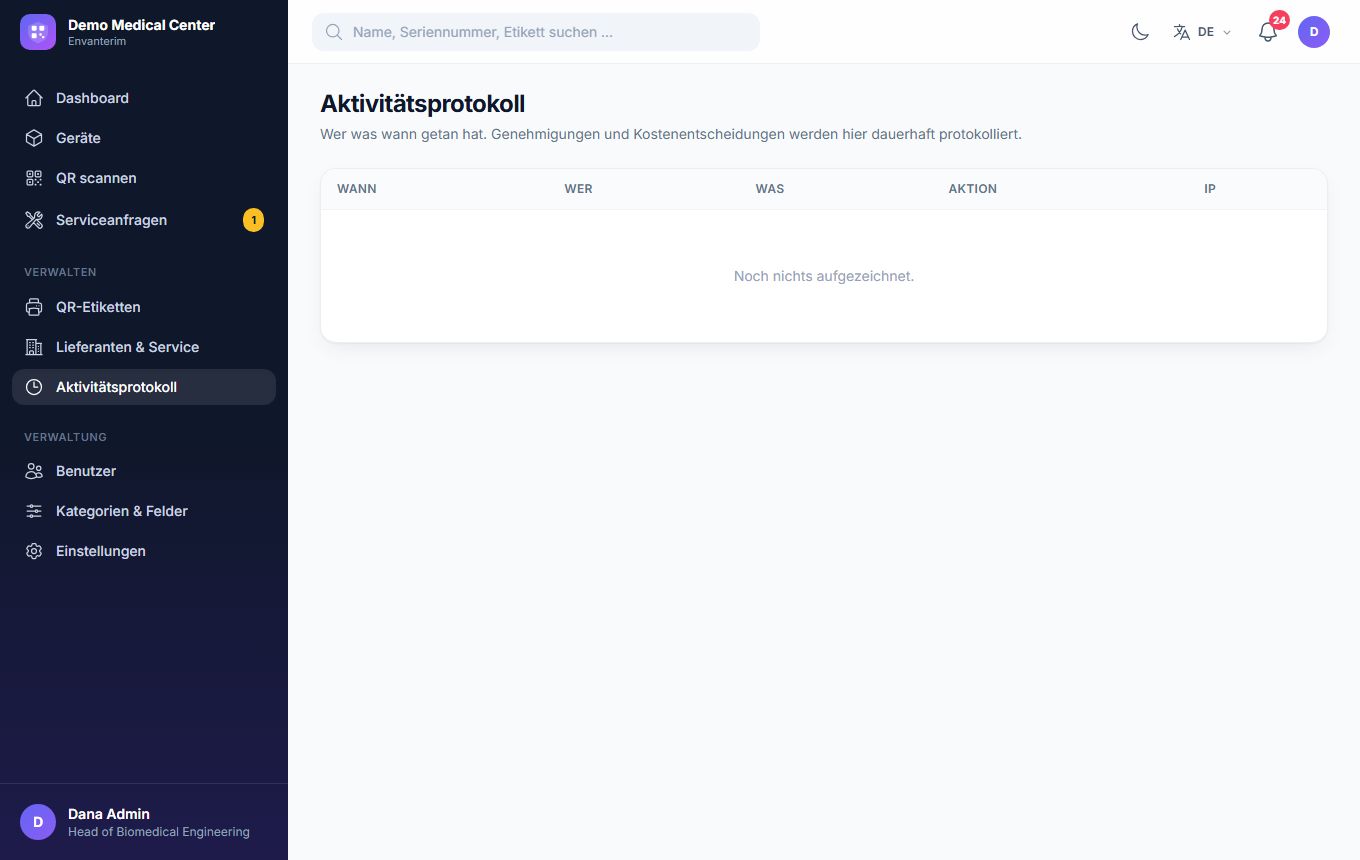This screenshot has height=860, width=1360.
Task: Click the Kategorien & Felder sliders icon
Action: 34,511
